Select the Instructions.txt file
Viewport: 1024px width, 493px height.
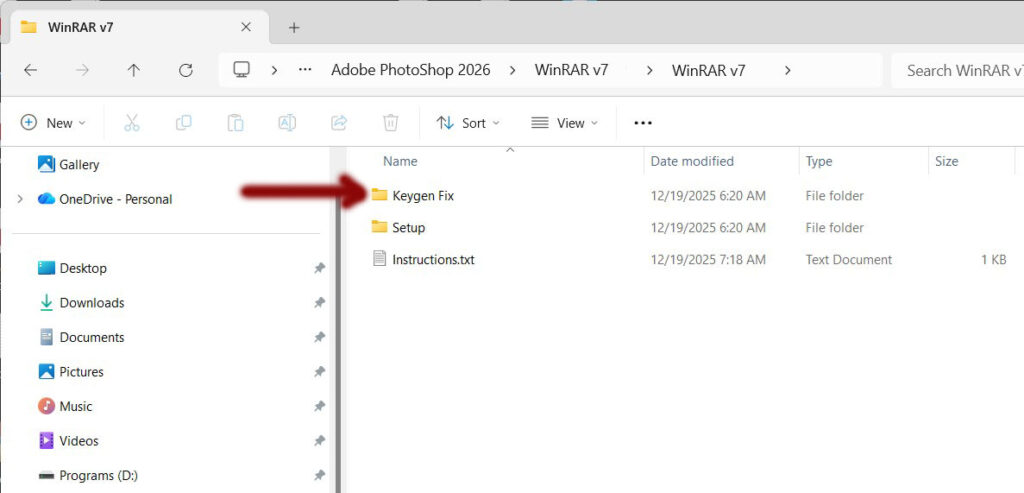tap(433, 259)
